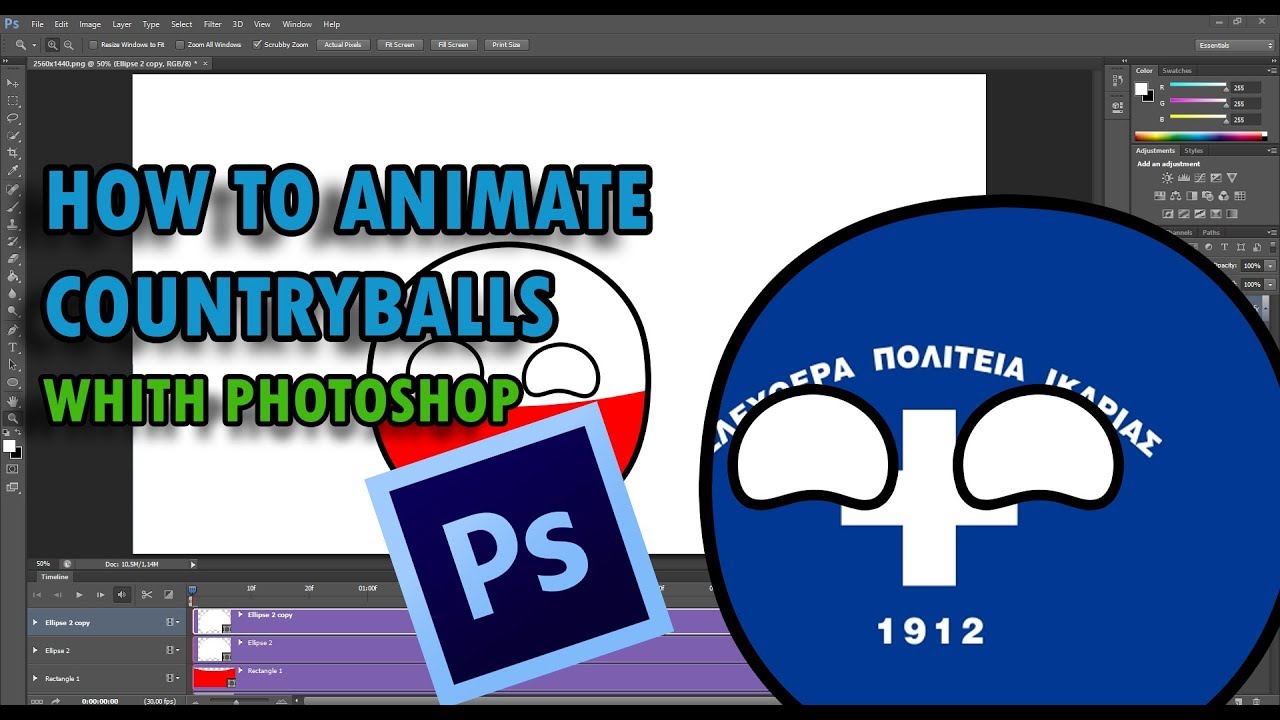The height and width of the screenshot is (720, 1280).
Task: Open the Color panel options menu
Action: click(x=1270, y=71)
